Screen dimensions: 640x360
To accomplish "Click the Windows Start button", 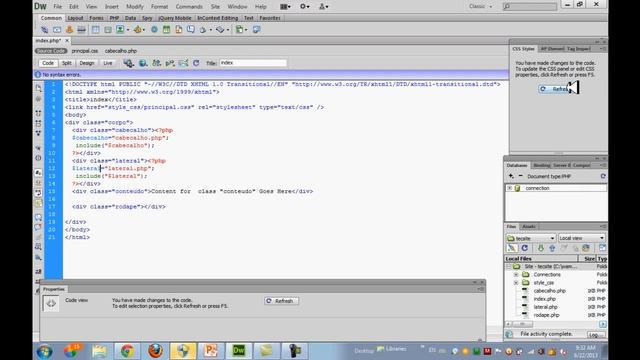I will tap(44, 351).
